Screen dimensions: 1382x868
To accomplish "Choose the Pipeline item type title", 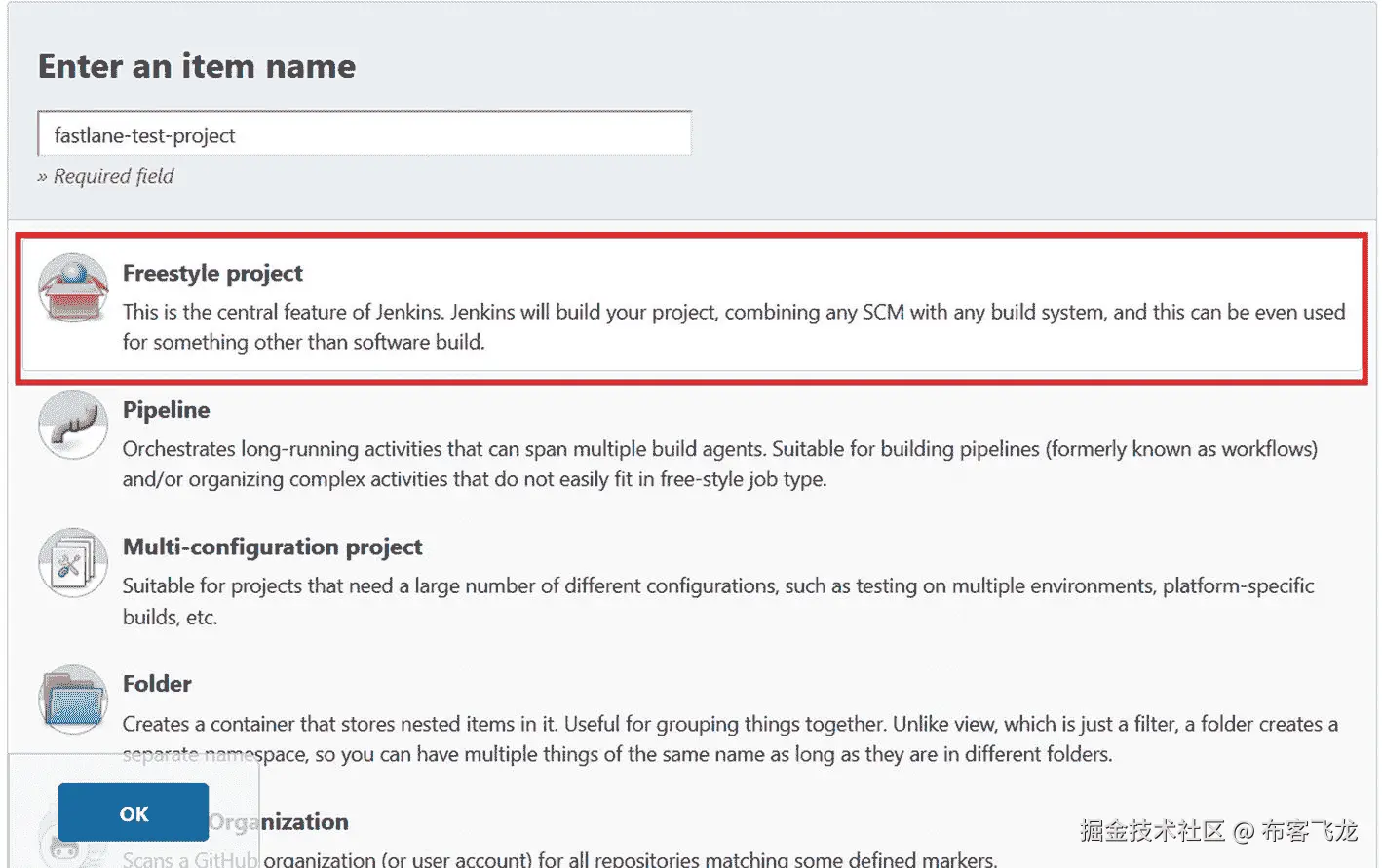I will tap(166, 410).
